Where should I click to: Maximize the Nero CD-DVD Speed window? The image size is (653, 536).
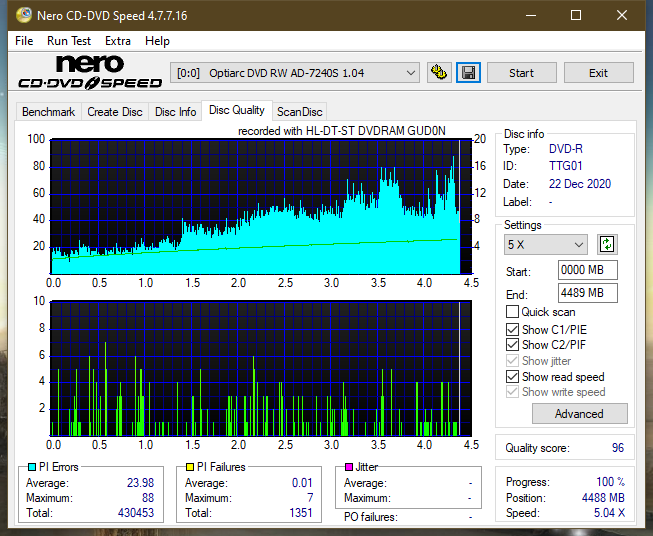[x=576, y=15]
